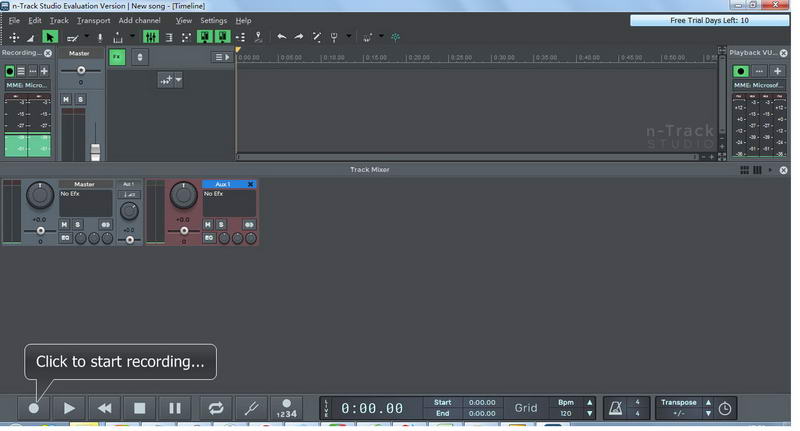Start recording with the record button

34,408
